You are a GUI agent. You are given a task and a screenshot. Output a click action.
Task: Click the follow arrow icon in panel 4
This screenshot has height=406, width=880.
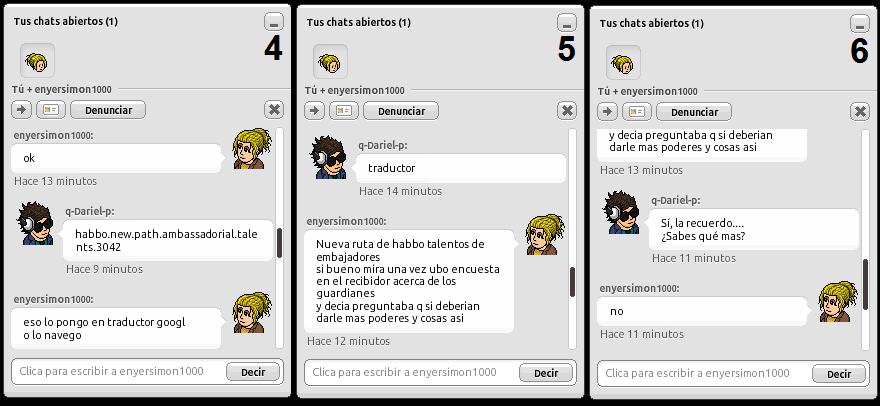tap(22, 110)
